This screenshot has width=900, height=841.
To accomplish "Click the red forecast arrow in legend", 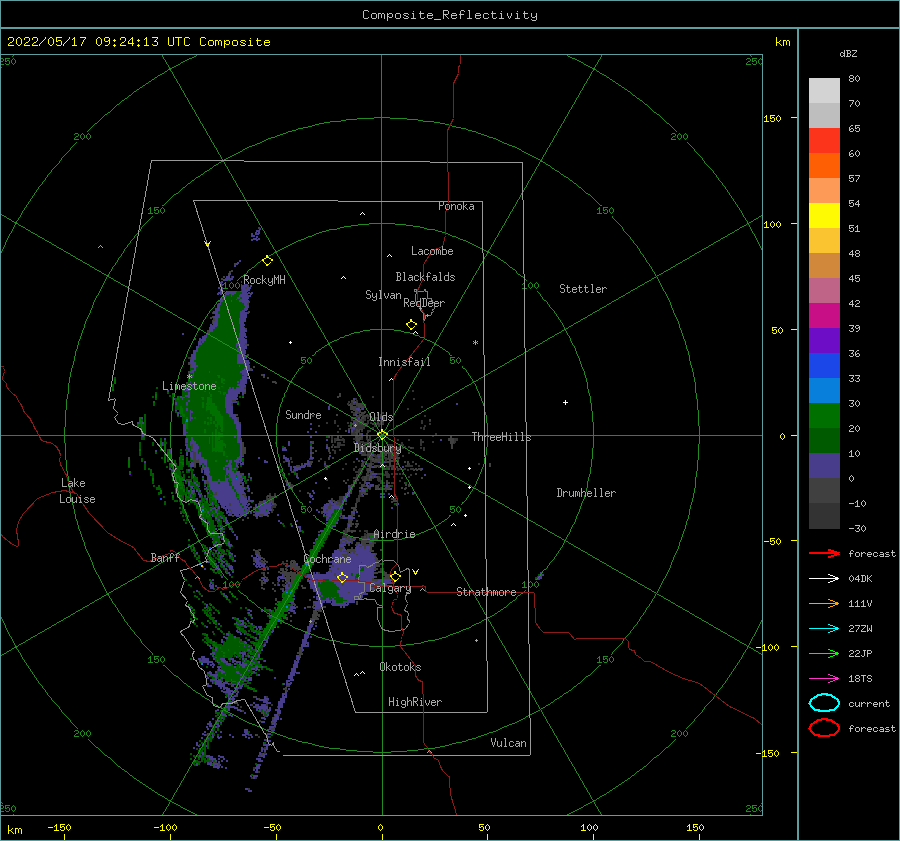I will pos(824,553).
